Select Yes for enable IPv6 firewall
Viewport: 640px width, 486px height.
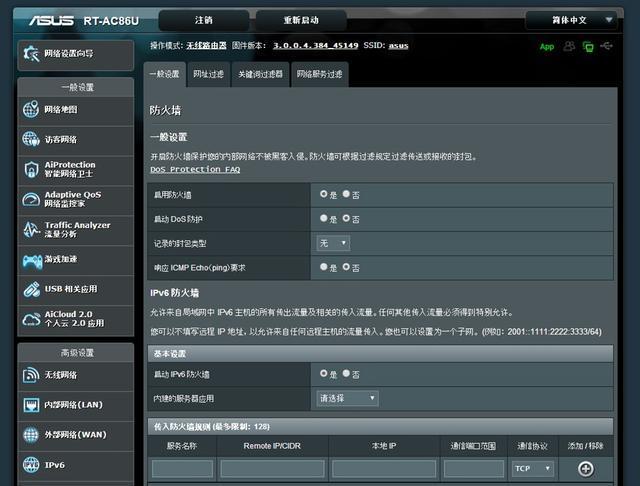pyautogui.click(x=324, y=373)
